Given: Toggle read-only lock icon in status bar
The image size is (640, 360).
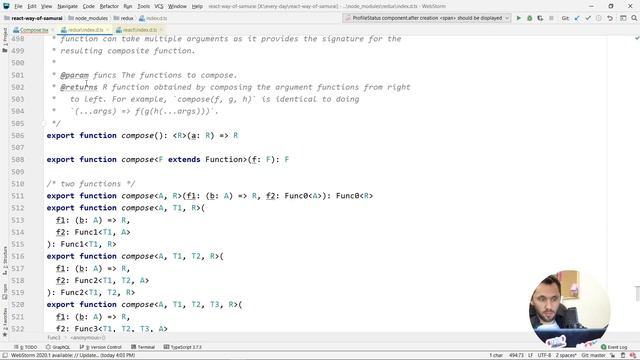Looking at the screenshot, I should coord(613,356).
